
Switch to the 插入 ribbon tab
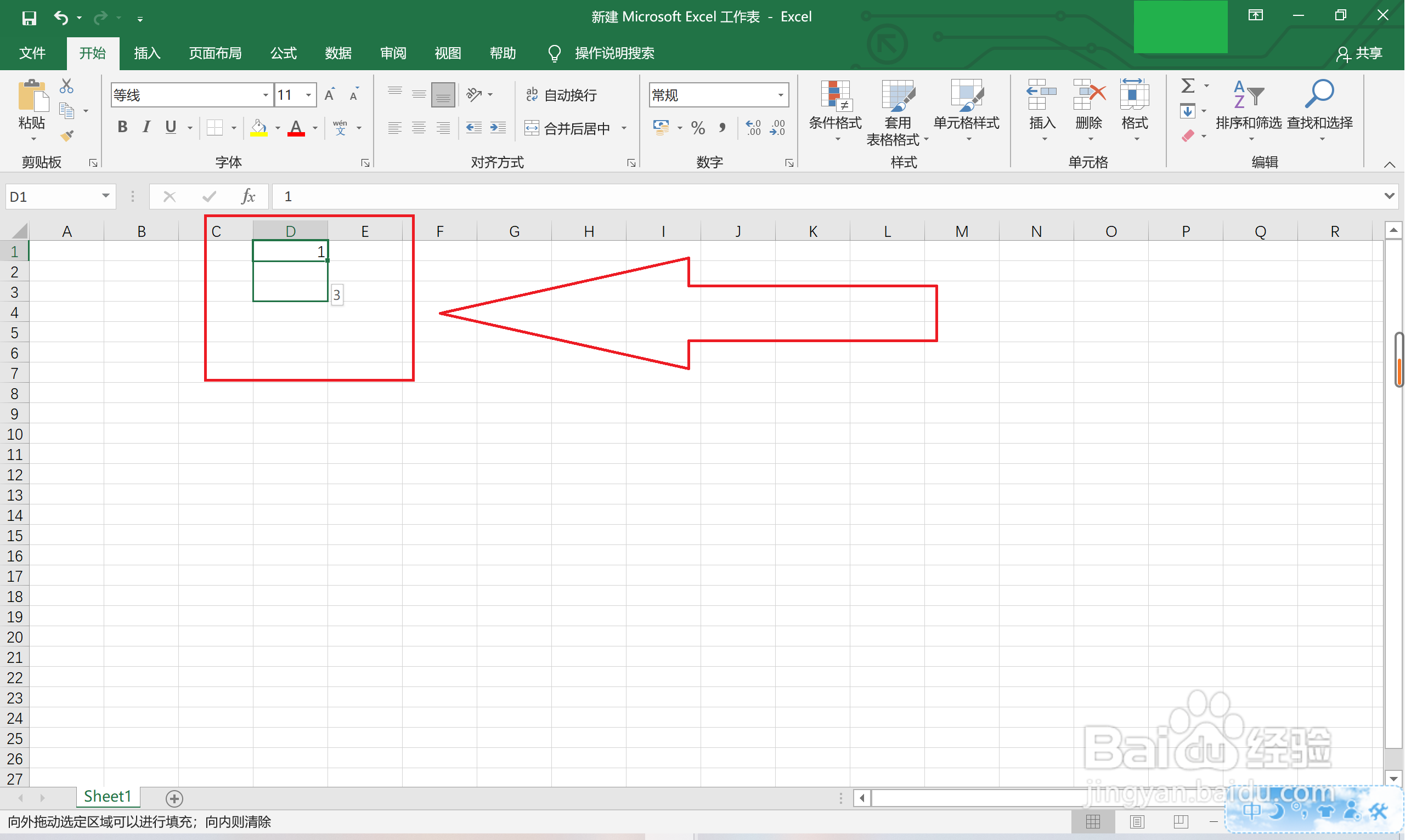147,53
